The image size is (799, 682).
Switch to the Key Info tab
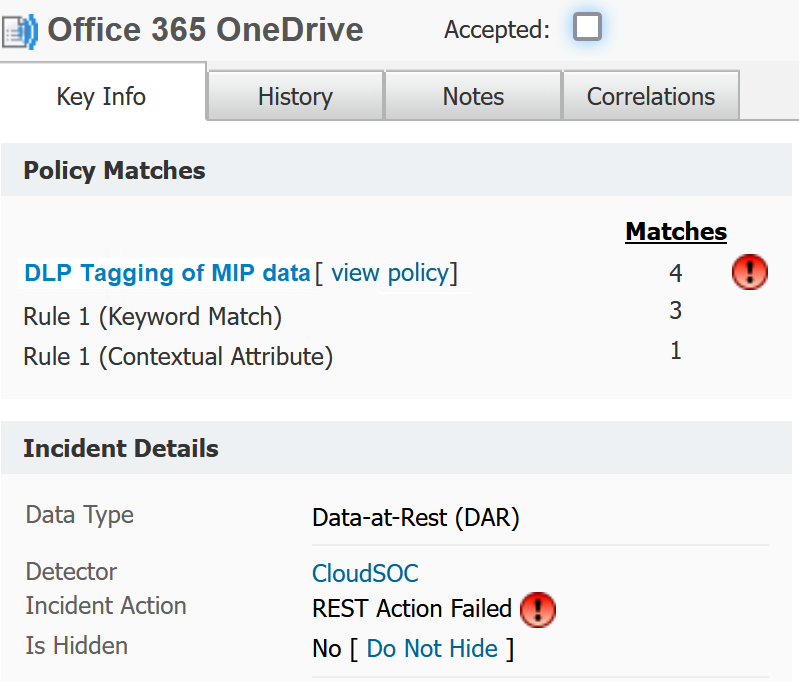click(101, 97)
